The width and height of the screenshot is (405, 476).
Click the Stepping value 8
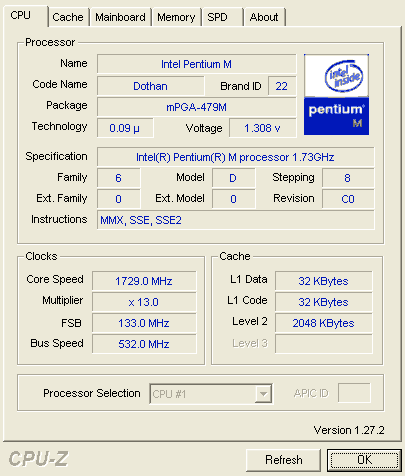point(348,178)
